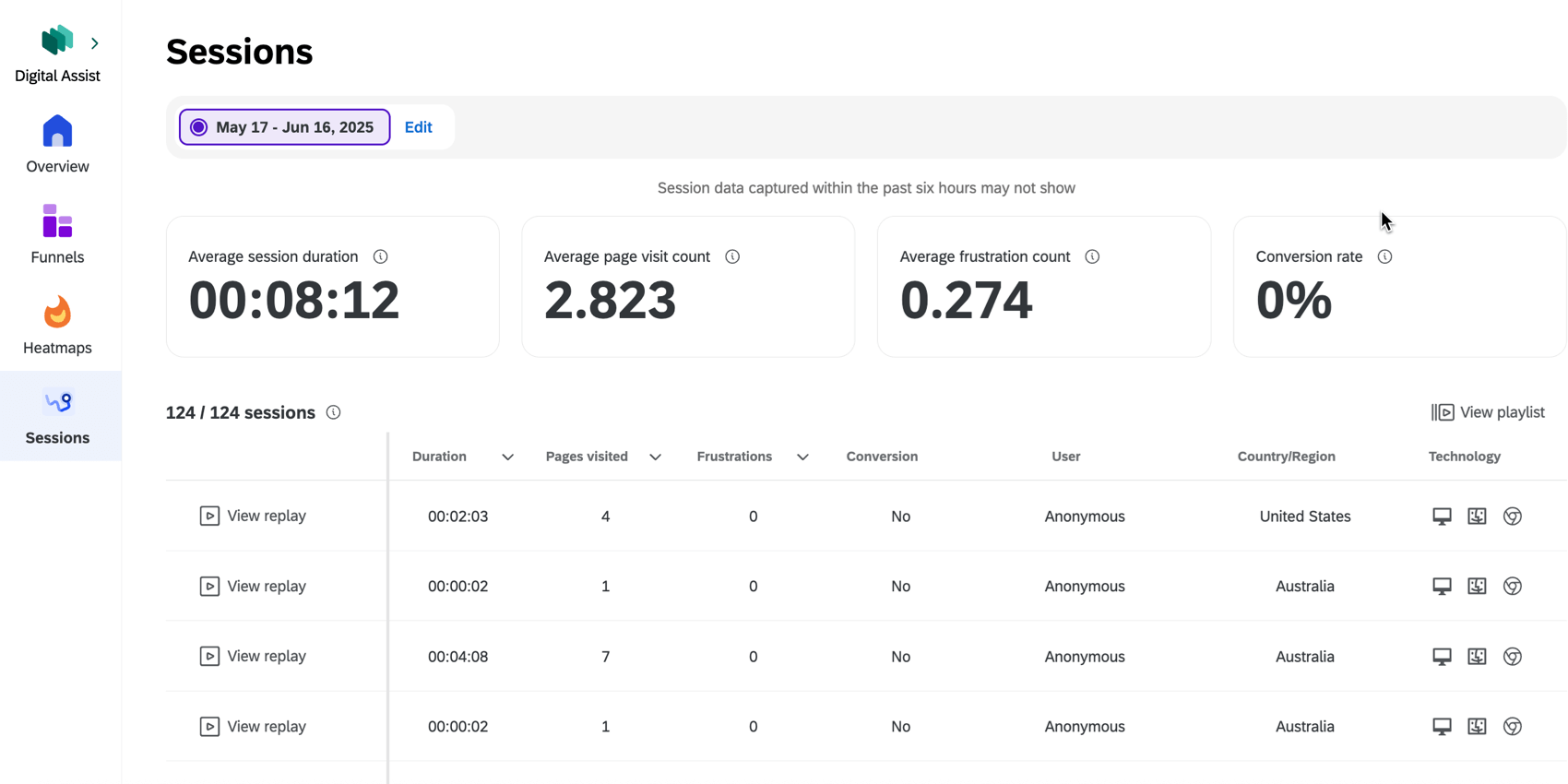The image size is (1568, 784).
Task: Click info icon next to Conversion rate
Action: pos(1384,256)
